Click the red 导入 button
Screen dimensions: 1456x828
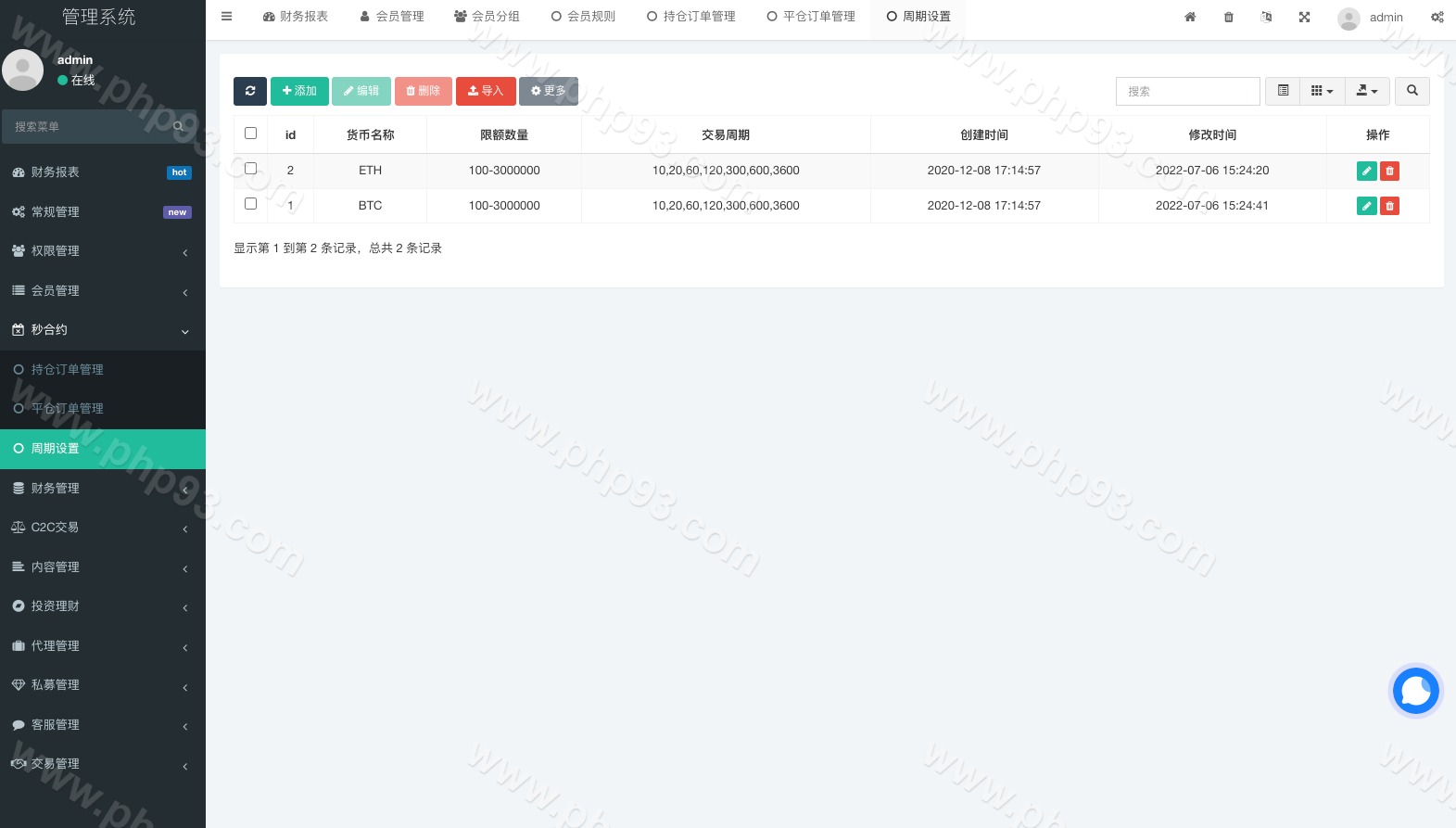point(486,91)
